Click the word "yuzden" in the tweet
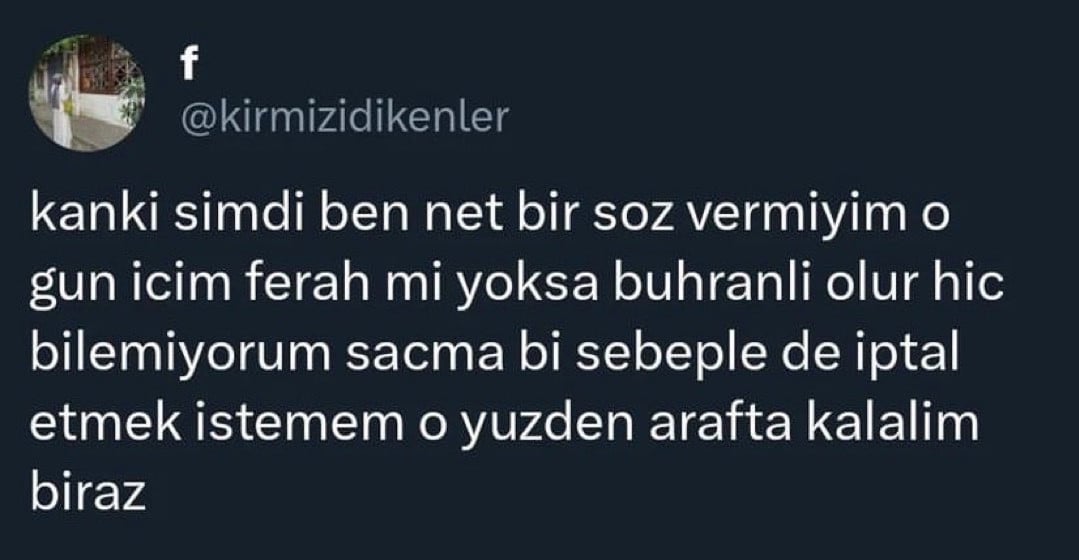 [548, 425]
